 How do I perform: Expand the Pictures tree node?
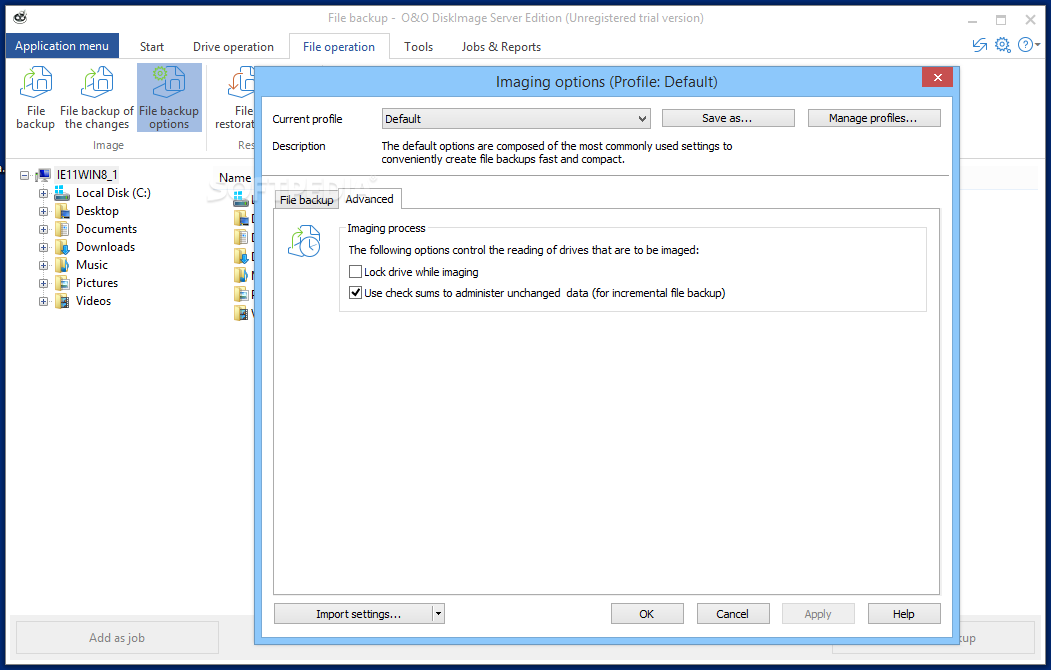(x=44, y=284)
